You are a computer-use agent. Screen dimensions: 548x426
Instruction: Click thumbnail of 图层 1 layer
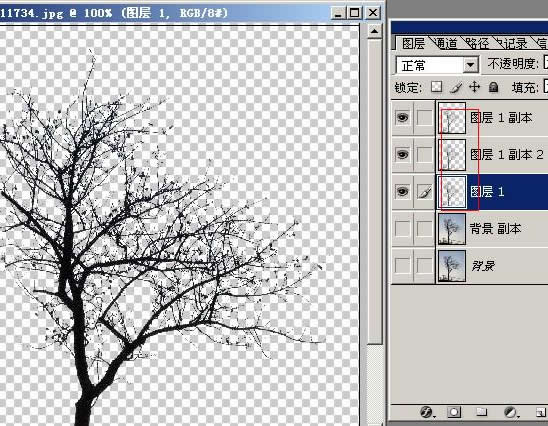(452, 192)
